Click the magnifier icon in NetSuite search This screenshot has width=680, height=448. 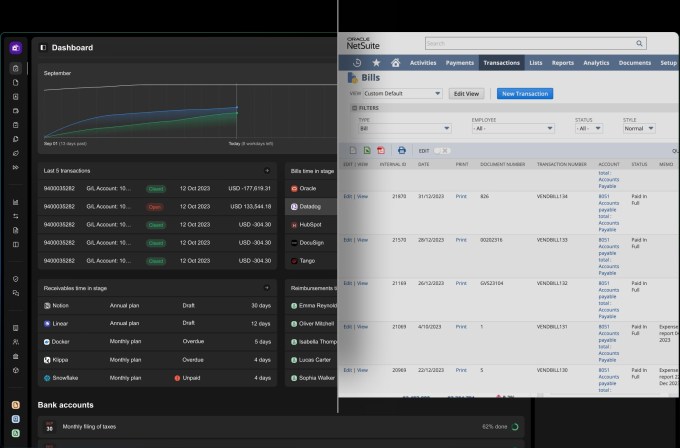tap(639, 43)
